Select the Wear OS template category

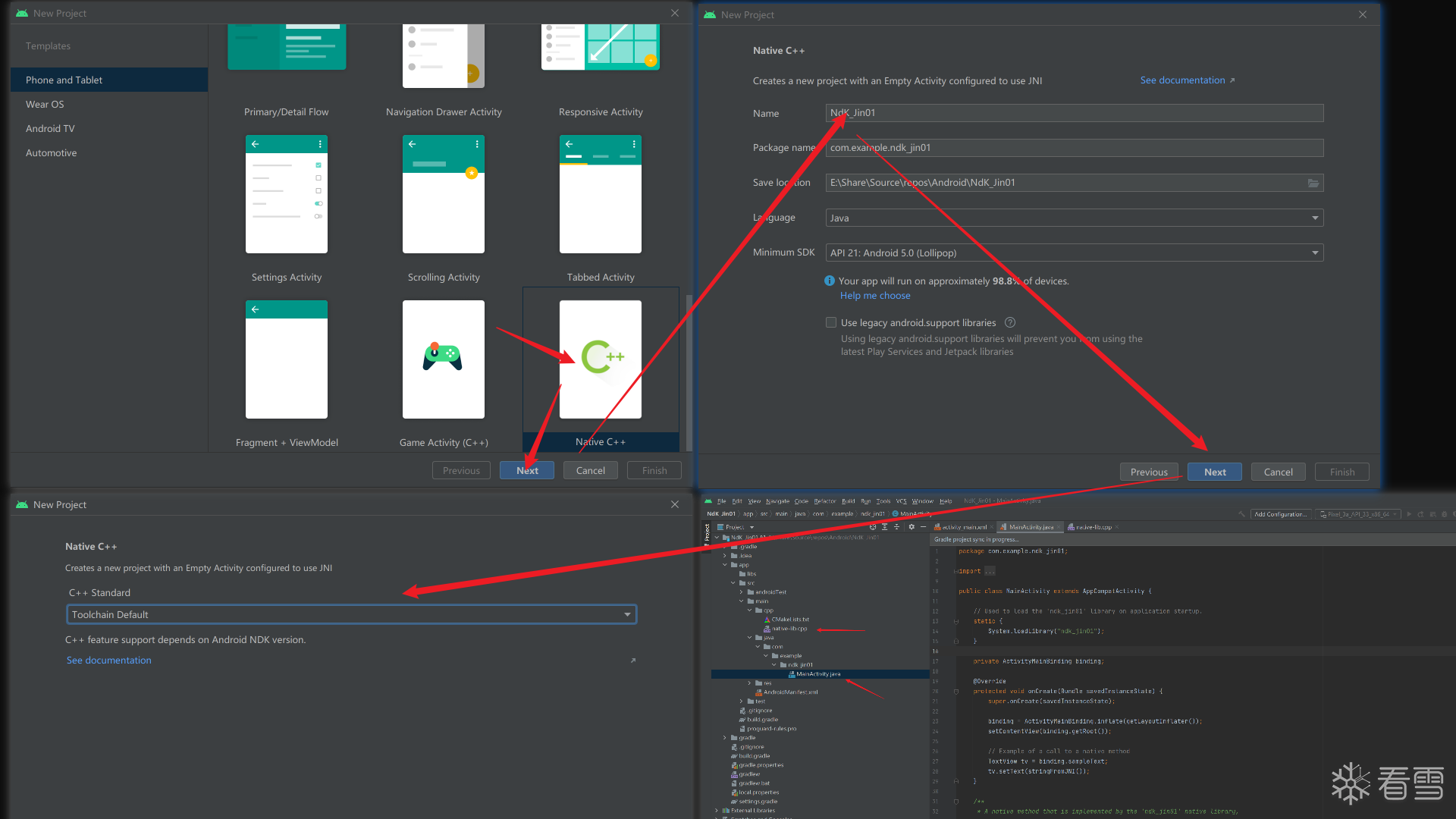pos(45,104)
